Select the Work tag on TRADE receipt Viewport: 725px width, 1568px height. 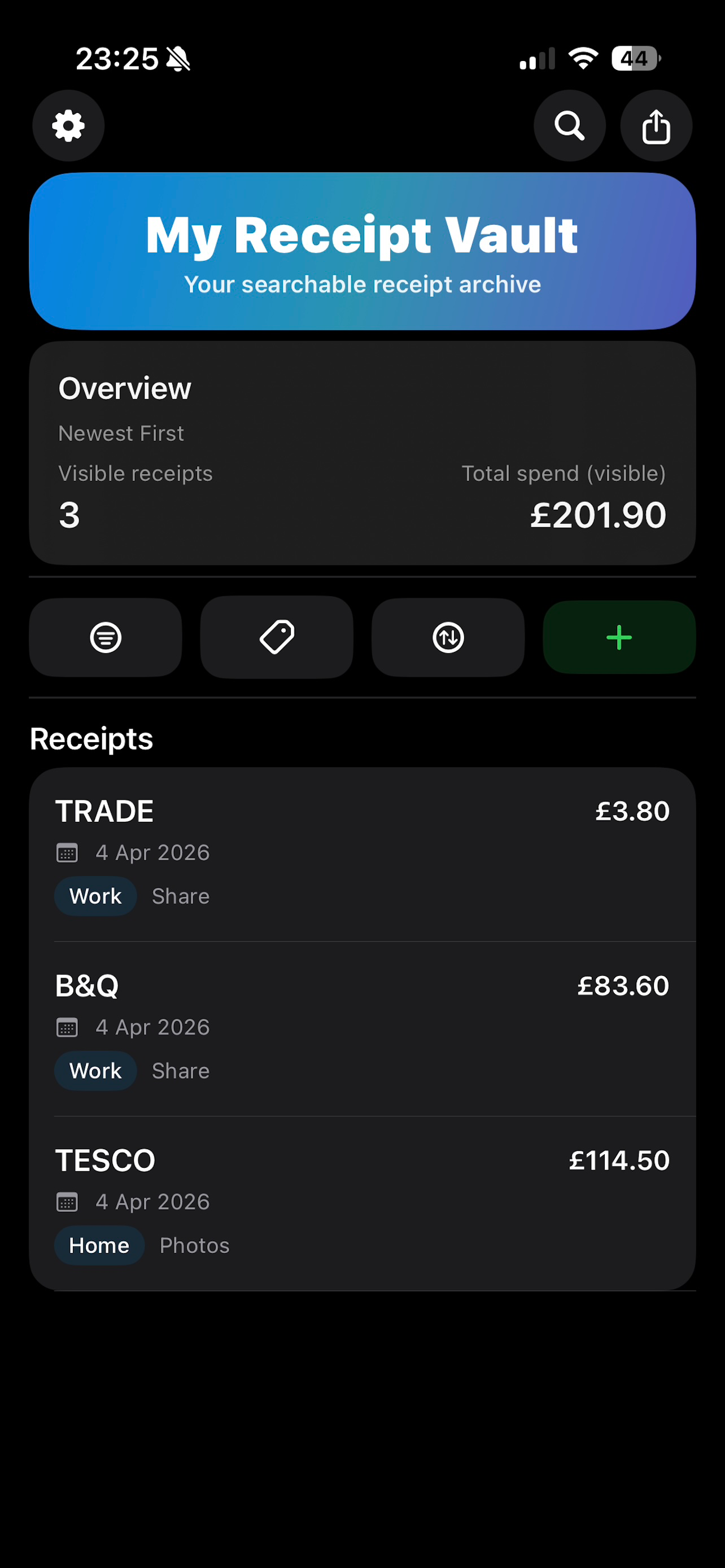95,896
